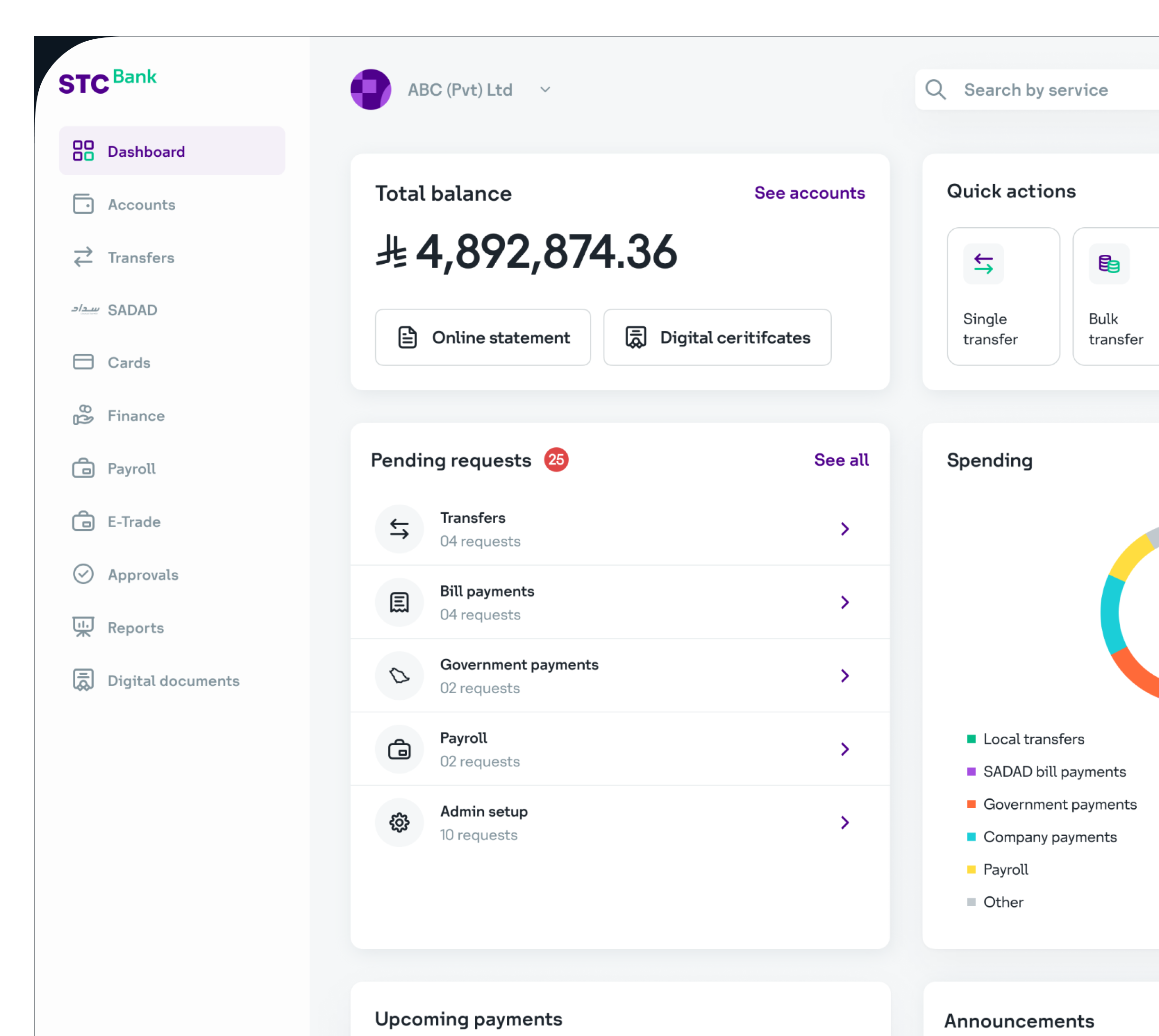1159x1036 pixels.
Task: Click the Government payments map icon
Action: (x=399, y=675)
